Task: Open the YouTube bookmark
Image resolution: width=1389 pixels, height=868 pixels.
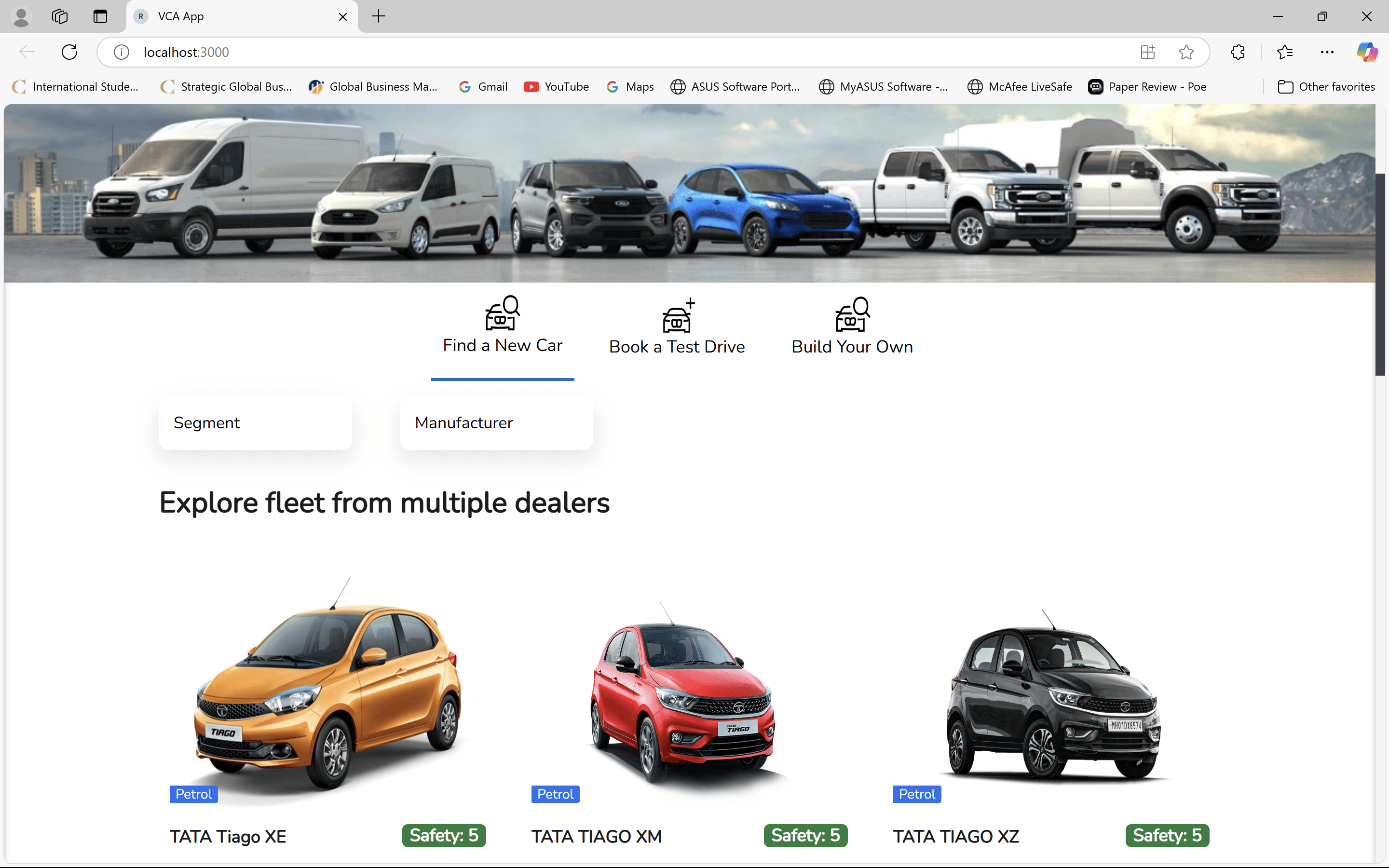Action: pyautogui.click(x=556, y=87)
